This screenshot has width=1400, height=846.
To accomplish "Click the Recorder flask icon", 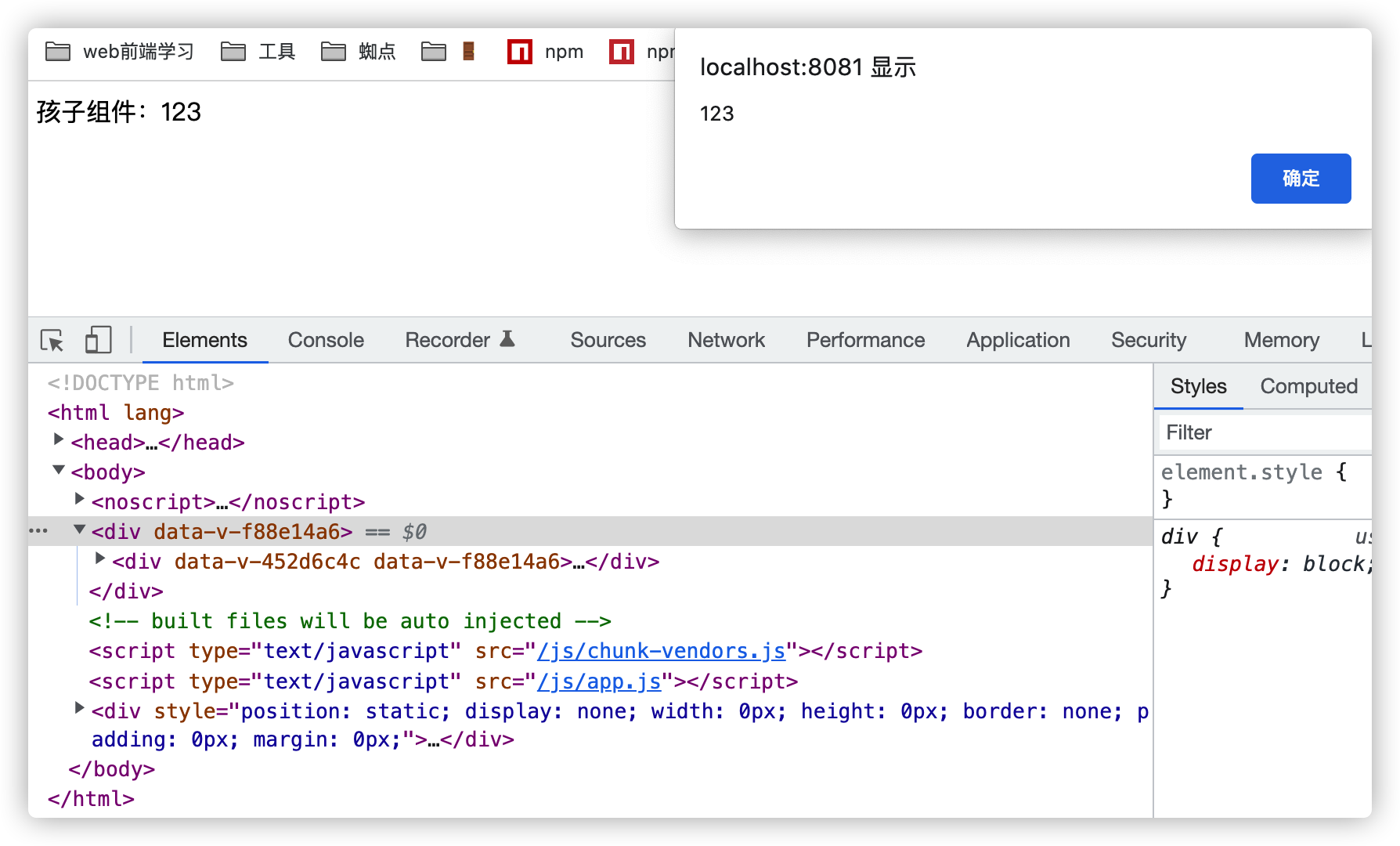I will (x=507, y=339).
